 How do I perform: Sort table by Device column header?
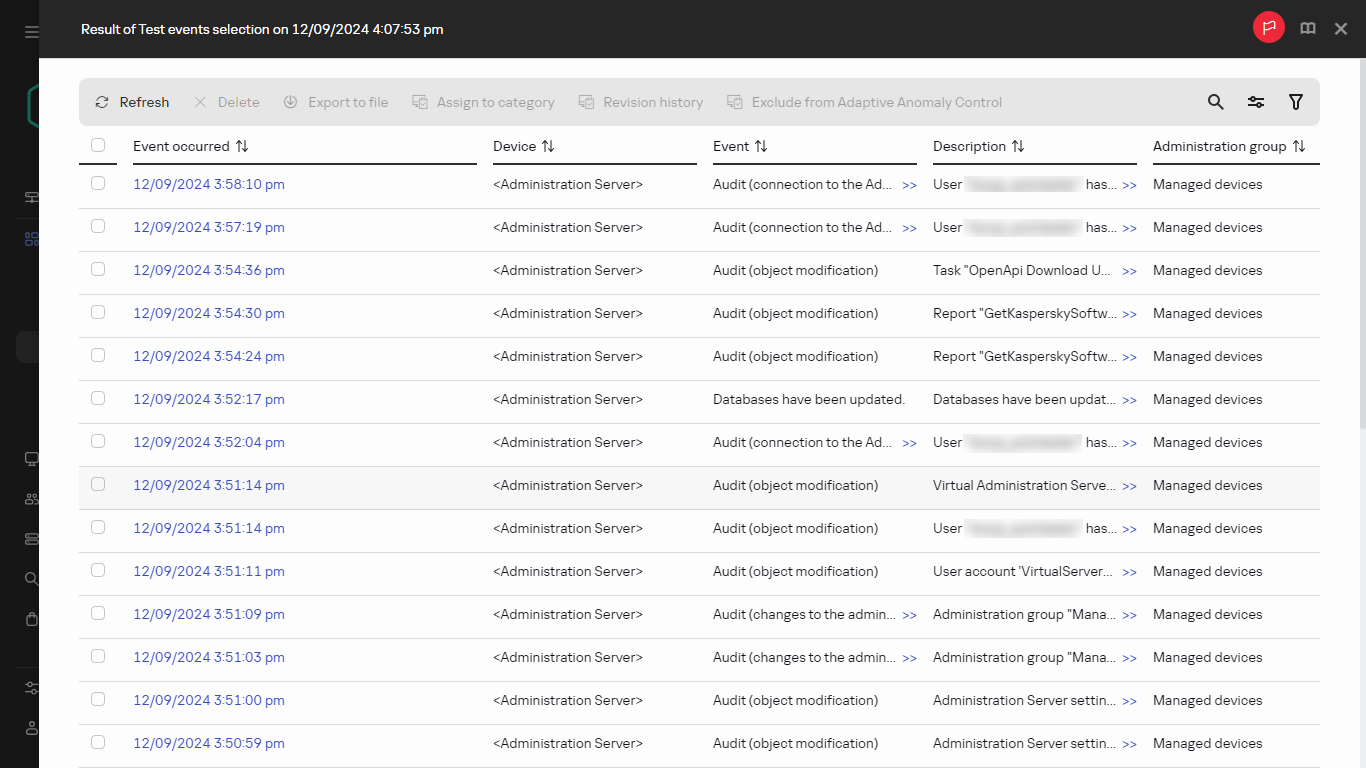[x=515, y=146]
